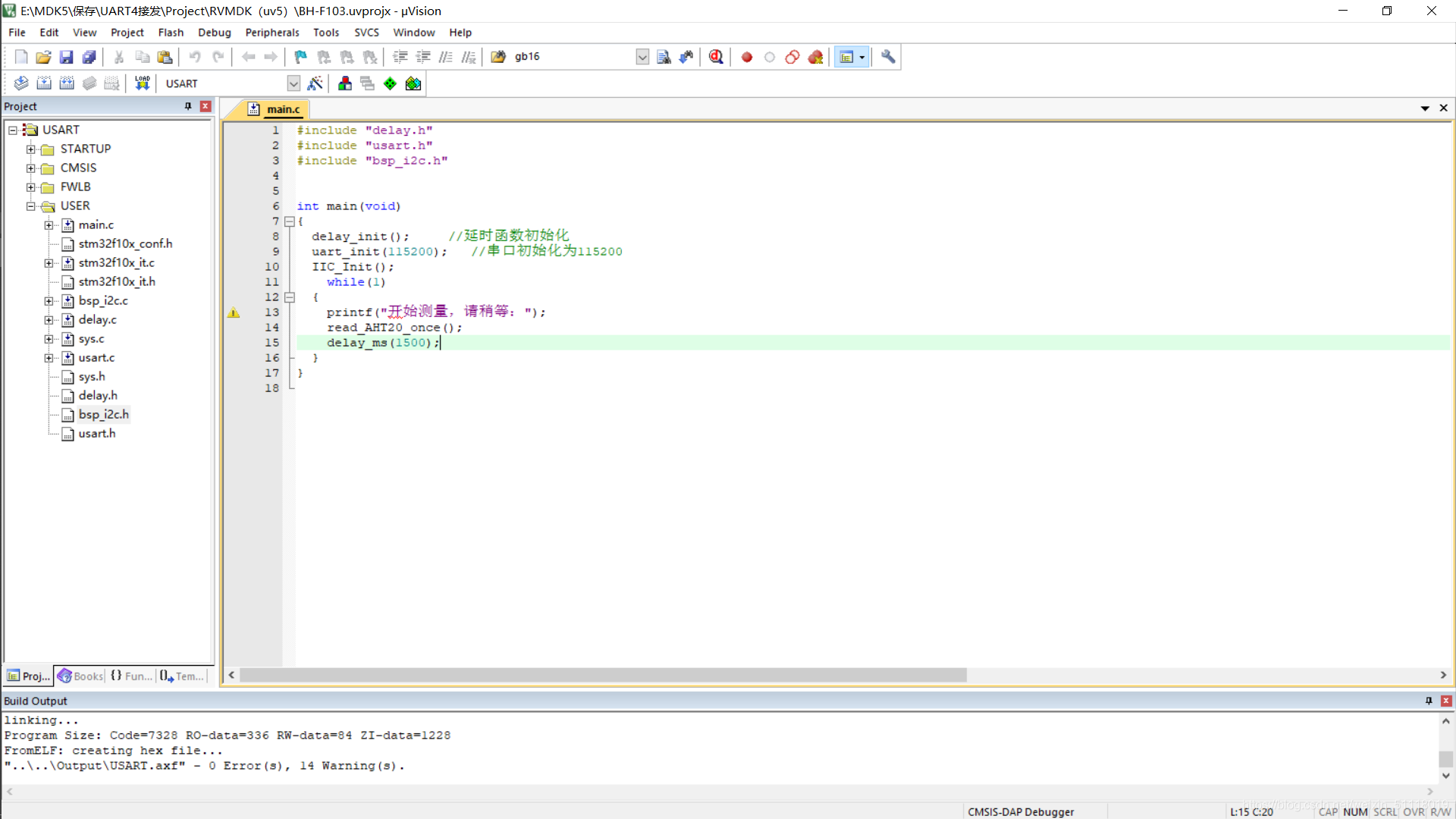The image size is (1456, 819).
Task: Switch to the Templates panel tab
Action: click(182, 676)
